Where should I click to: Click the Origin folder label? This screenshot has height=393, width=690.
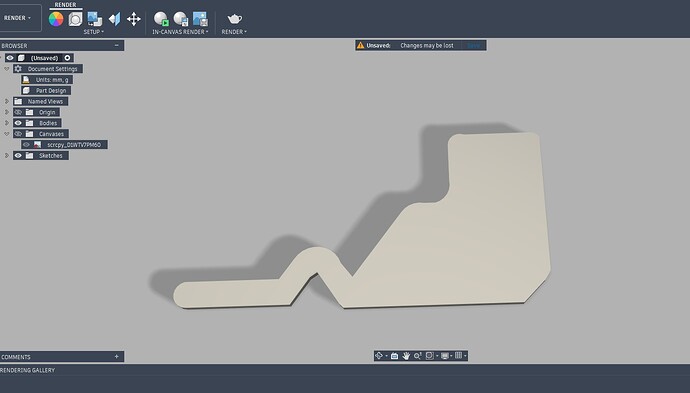[x=47, y=112]
